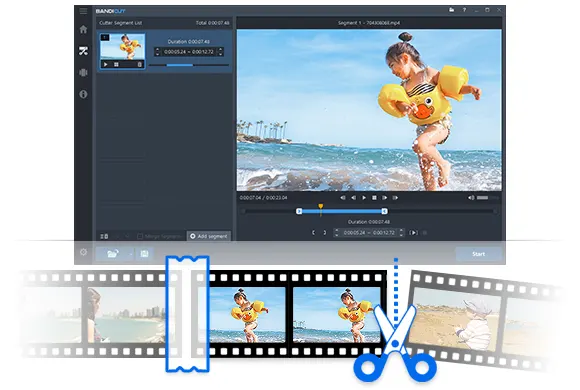The image size is (580, 390).
Task: Step the player end time stepper
Action: [x=401, y=233]
